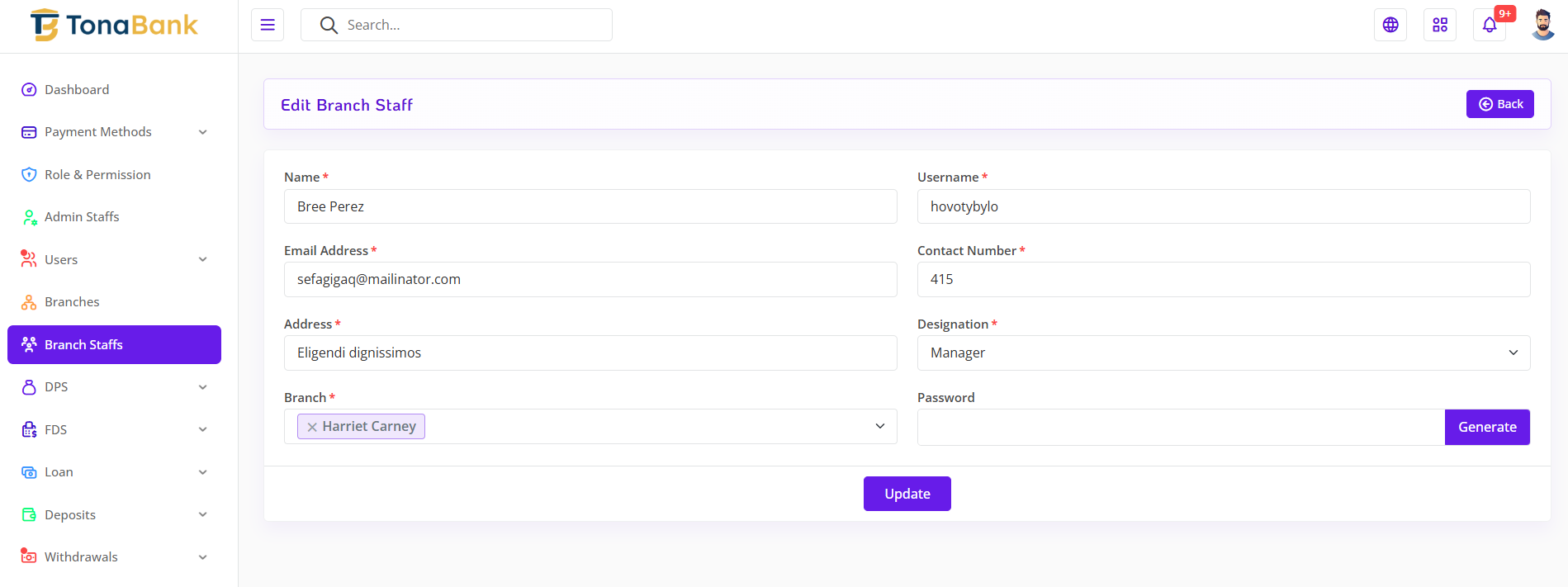
Task: Open Role & Permission page
Action: 97,175
